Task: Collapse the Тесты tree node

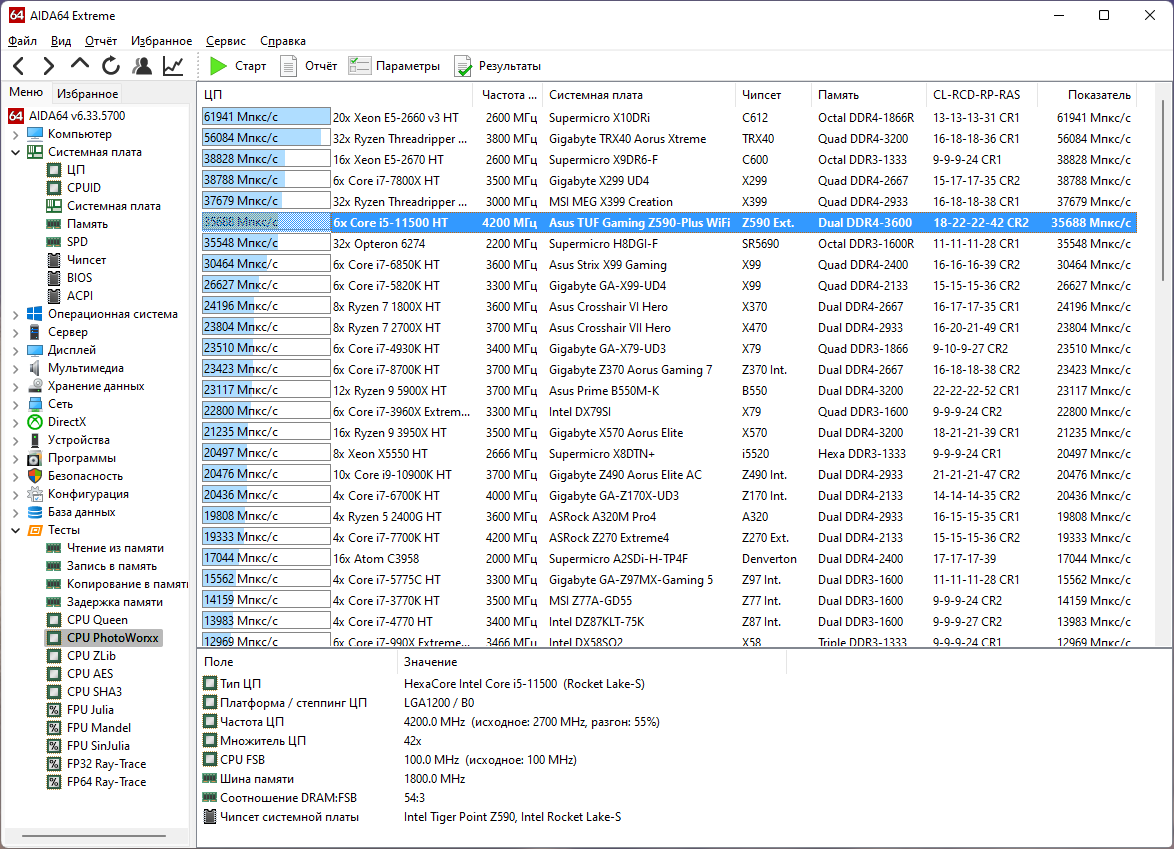Action: click(16, 529)
